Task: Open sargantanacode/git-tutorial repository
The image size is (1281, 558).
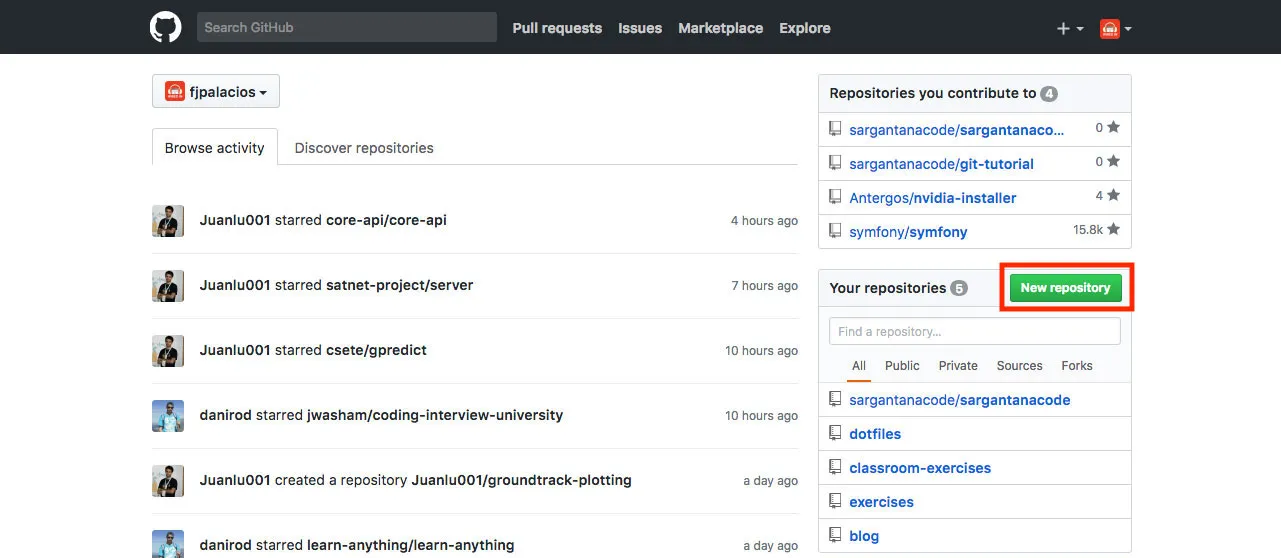Action: point(941,163)
